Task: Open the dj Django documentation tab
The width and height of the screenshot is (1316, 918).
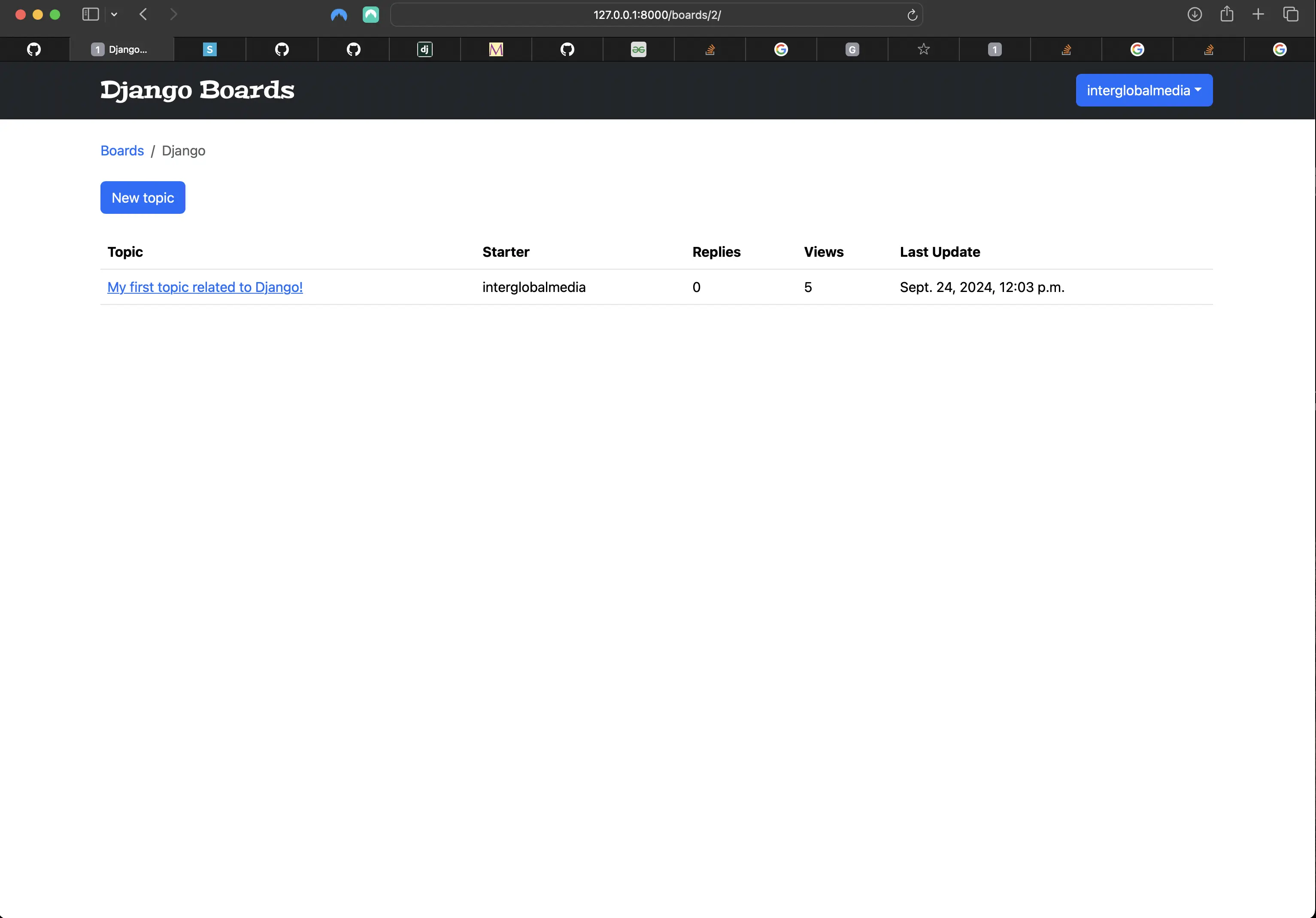Action: click(x=425, y=49)
